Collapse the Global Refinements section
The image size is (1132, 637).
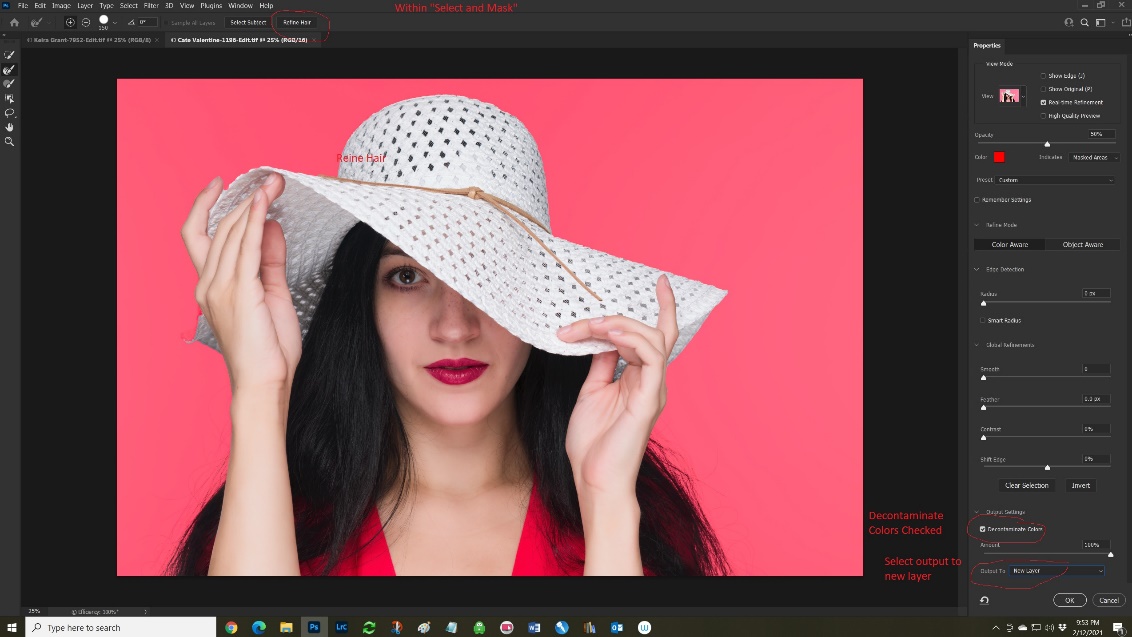[977, 345]
